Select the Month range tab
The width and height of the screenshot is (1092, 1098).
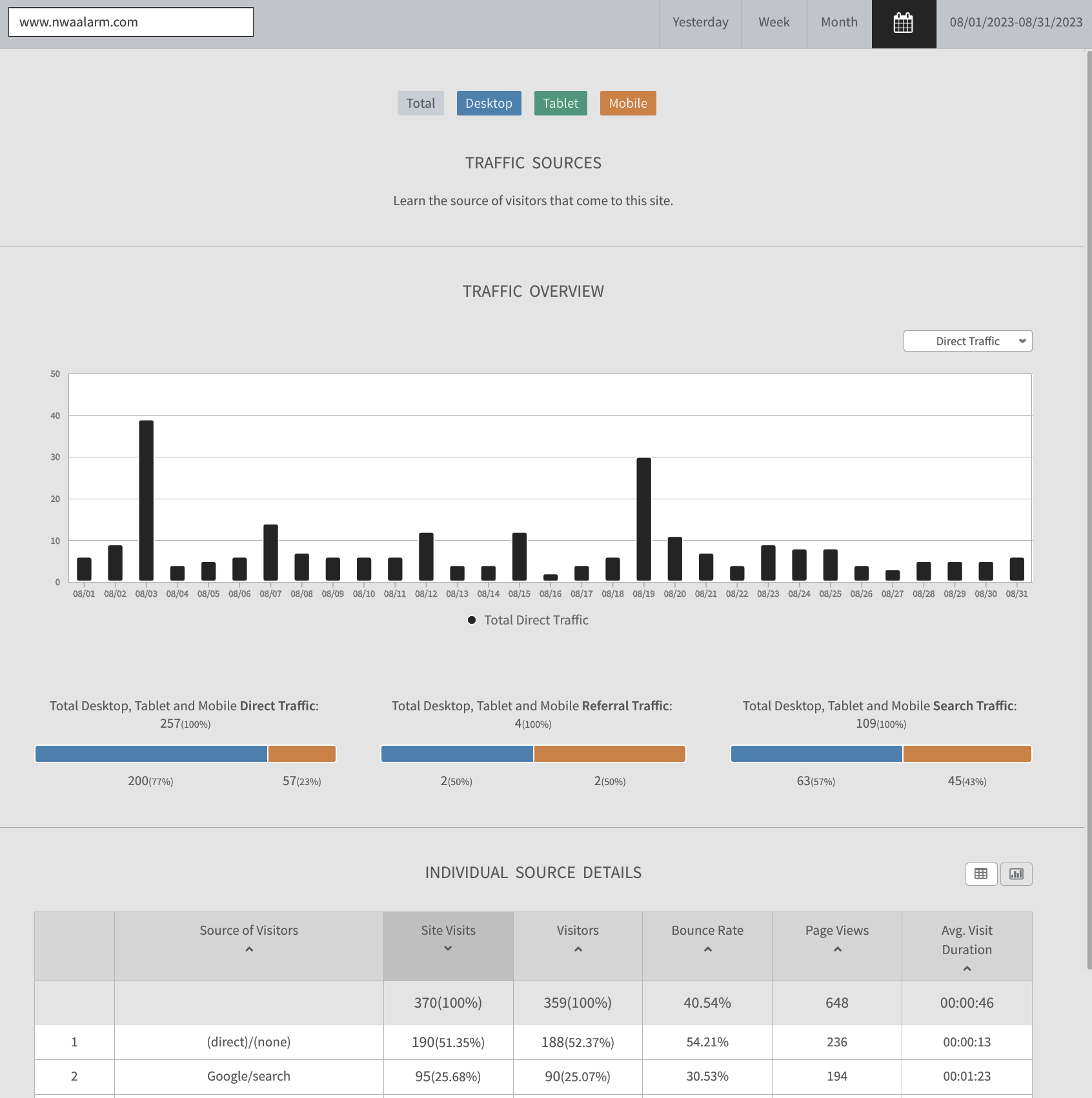click(840, 24)
